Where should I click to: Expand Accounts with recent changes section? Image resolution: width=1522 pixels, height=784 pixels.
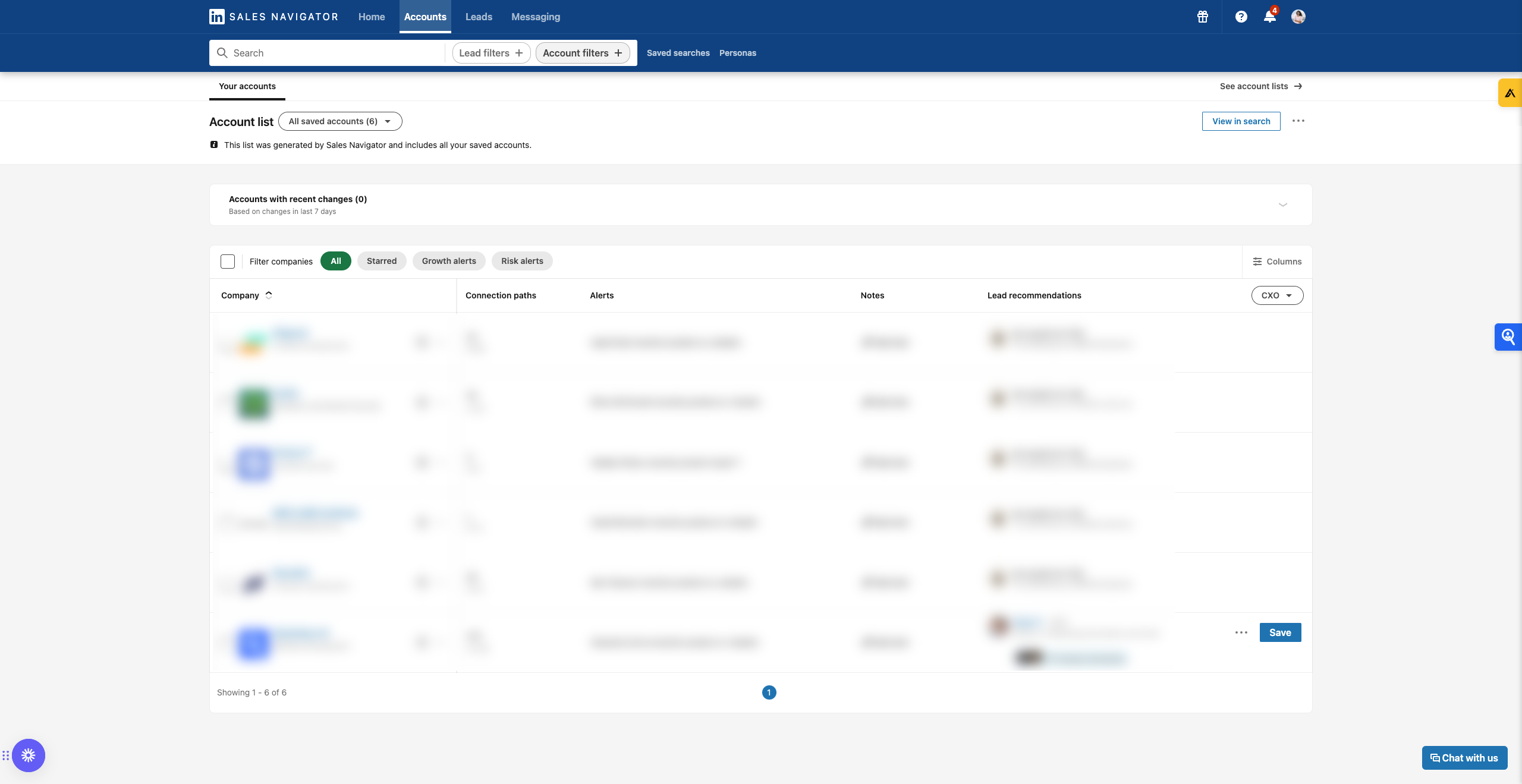1282,204
